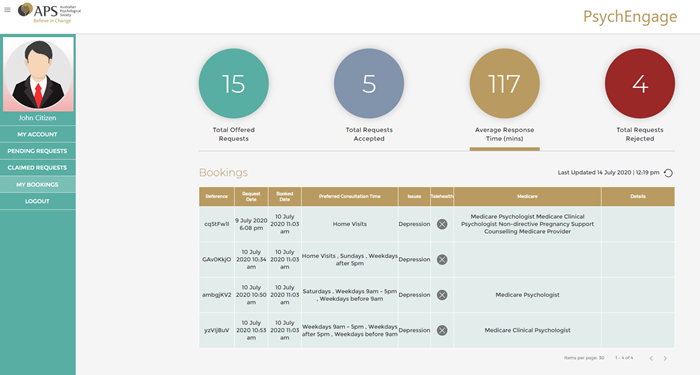Click reference GAv0KkjO cell
This screenshot has width=700, height=375.
coord(217,259)
